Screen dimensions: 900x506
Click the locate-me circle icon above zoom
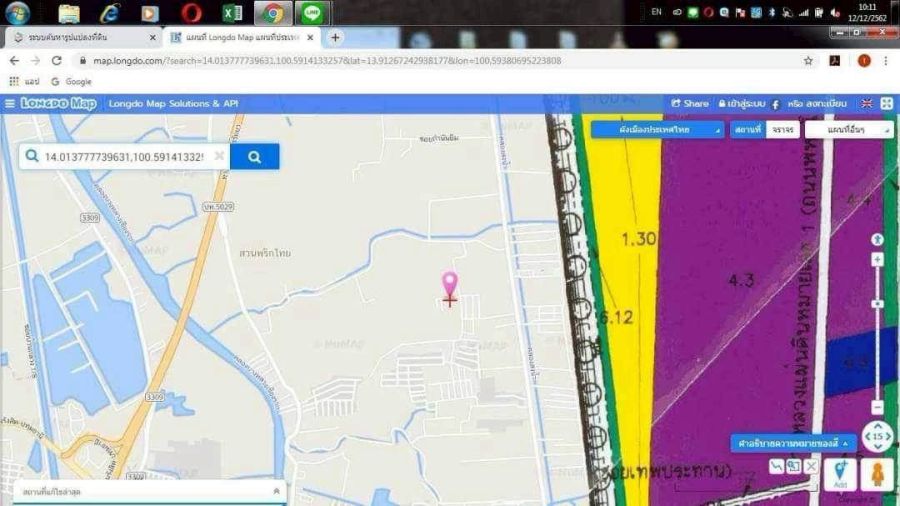877,240
